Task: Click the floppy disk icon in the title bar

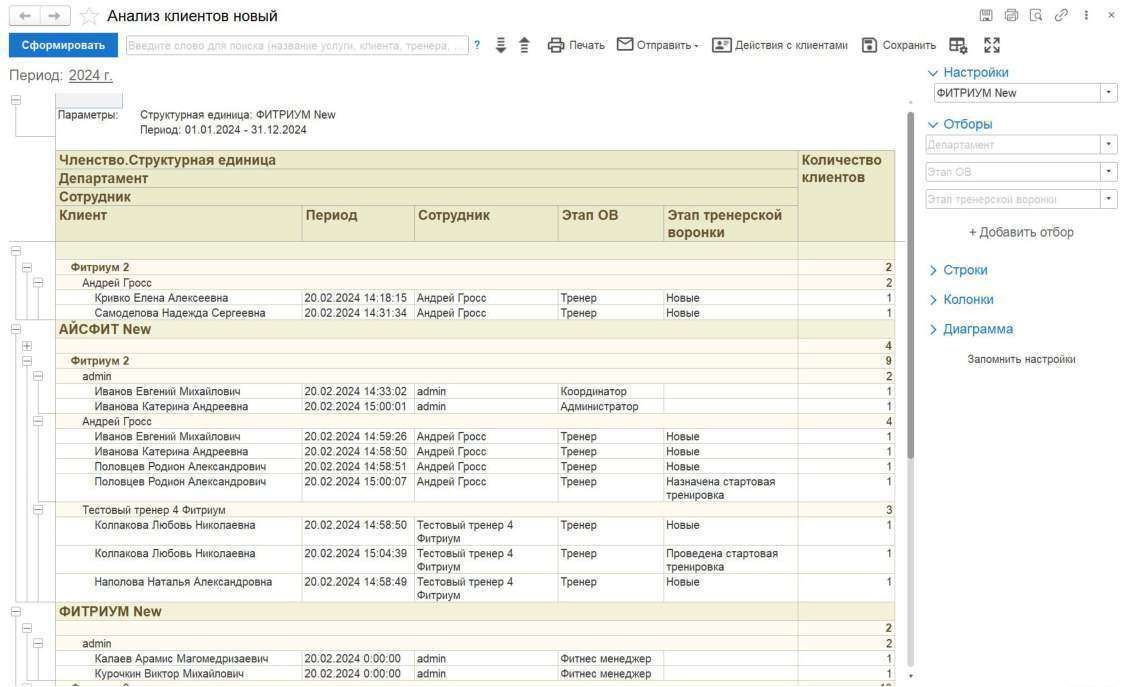Action: point(986,15)
